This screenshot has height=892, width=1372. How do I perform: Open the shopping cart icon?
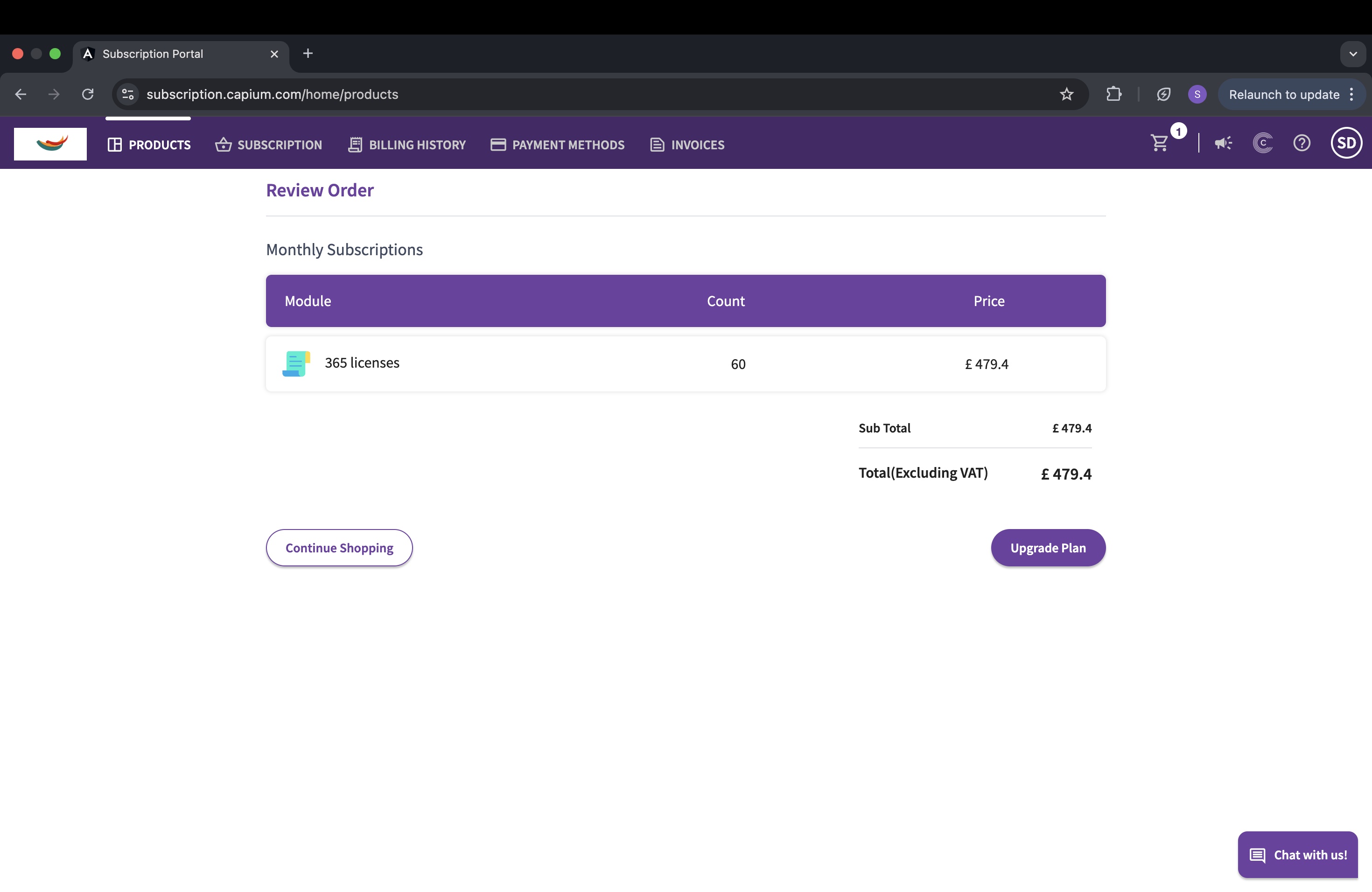[1160, 143]
